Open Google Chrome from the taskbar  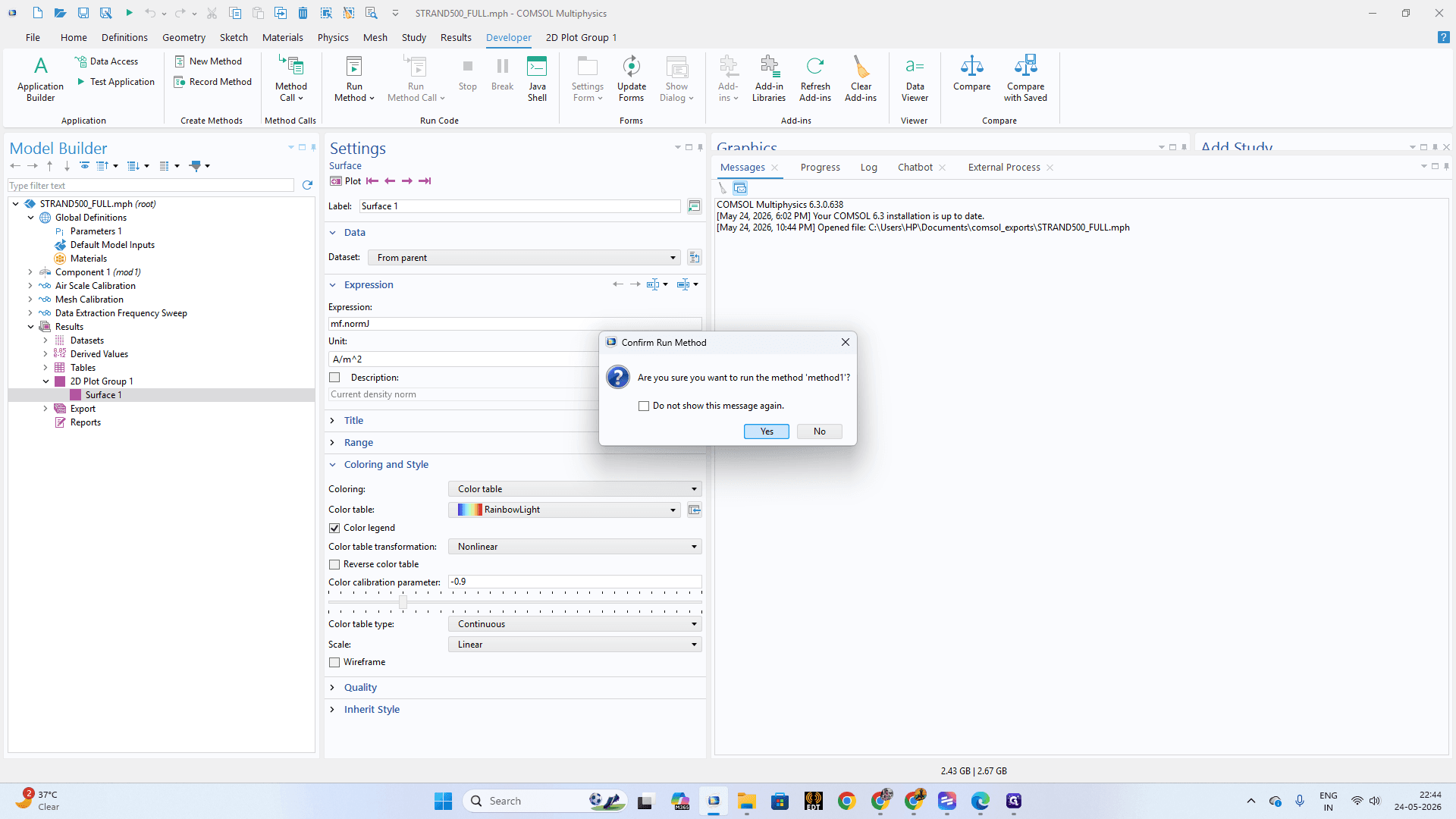coord(847,801)
